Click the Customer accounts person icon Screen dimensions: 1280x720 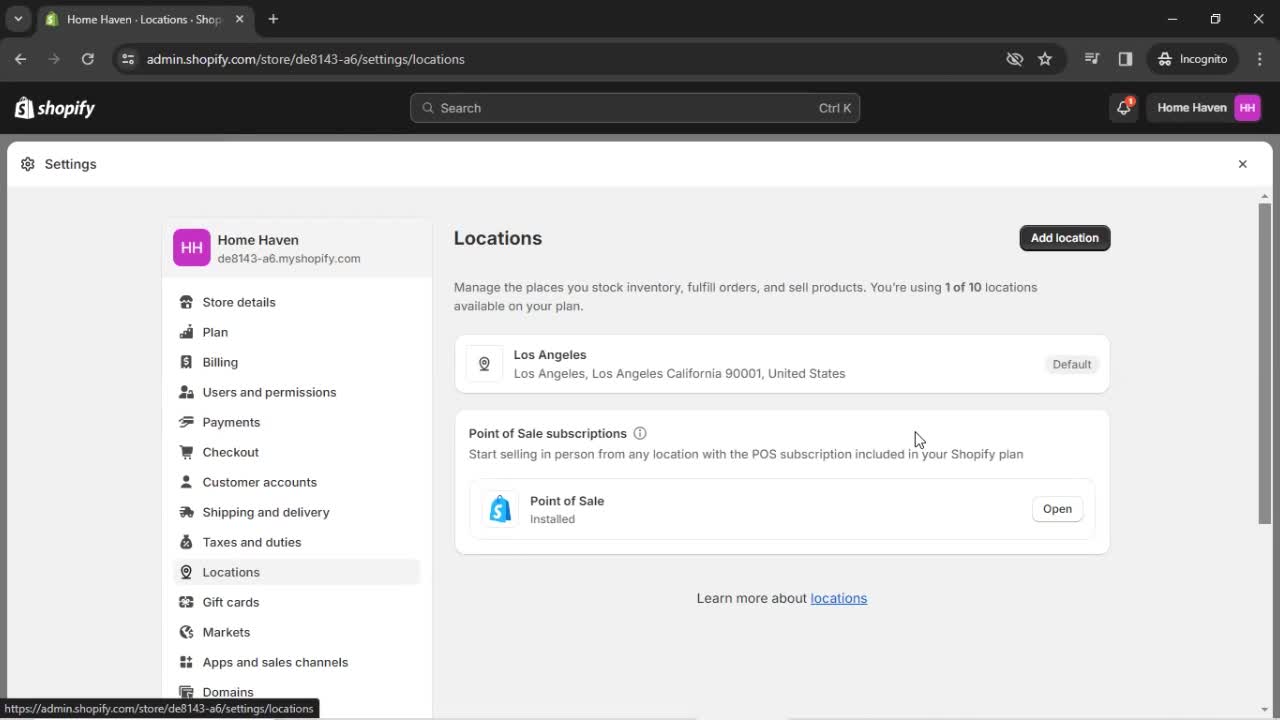[x=186, y=482]
